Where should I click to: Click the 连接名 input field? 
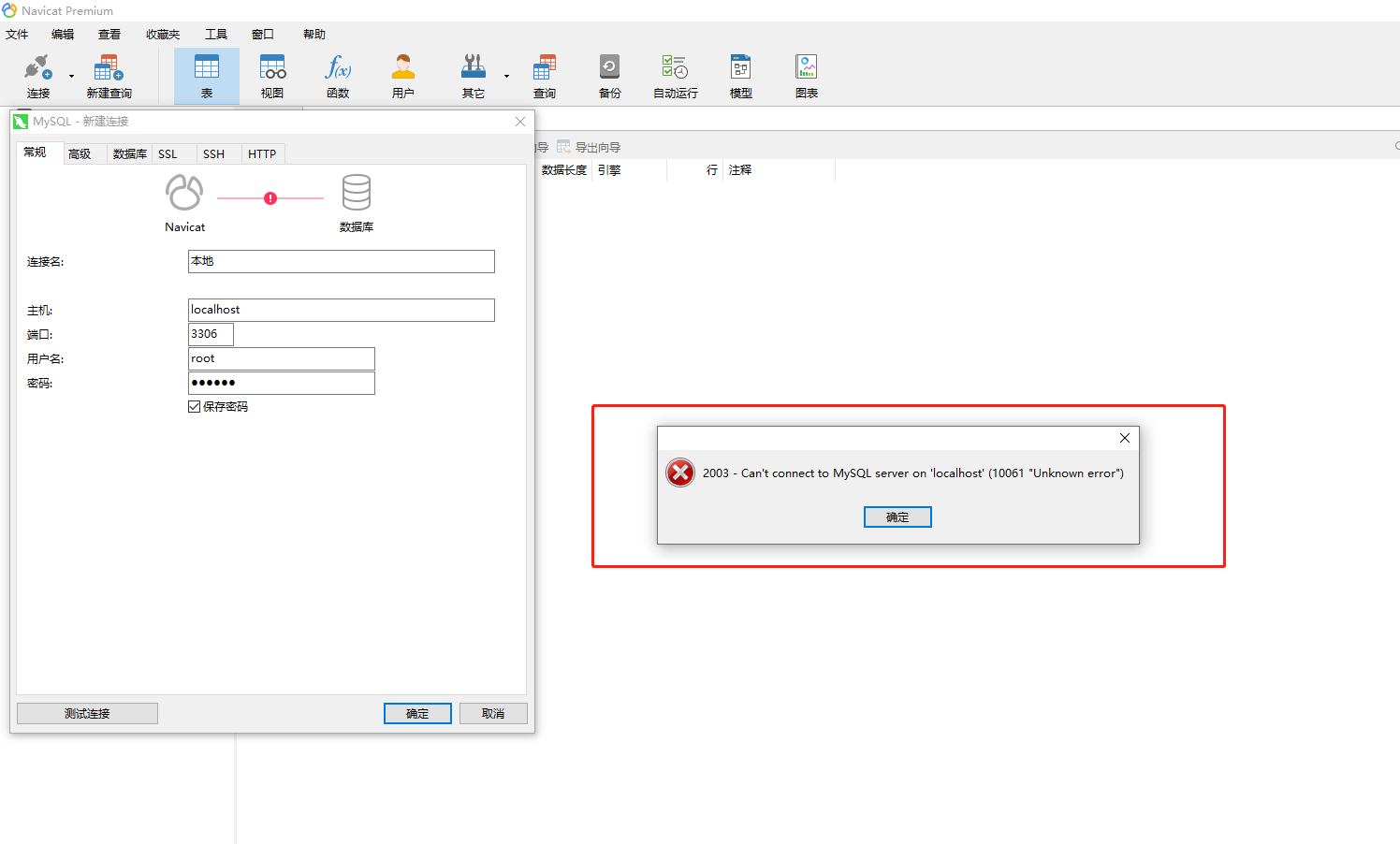(342, 262)
